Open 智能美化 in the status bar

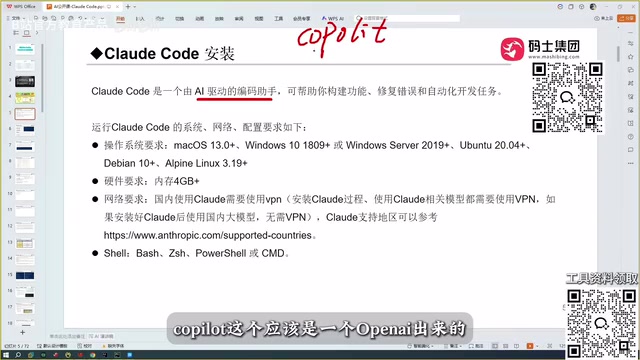pyautogui.click(x=420, y=346)
